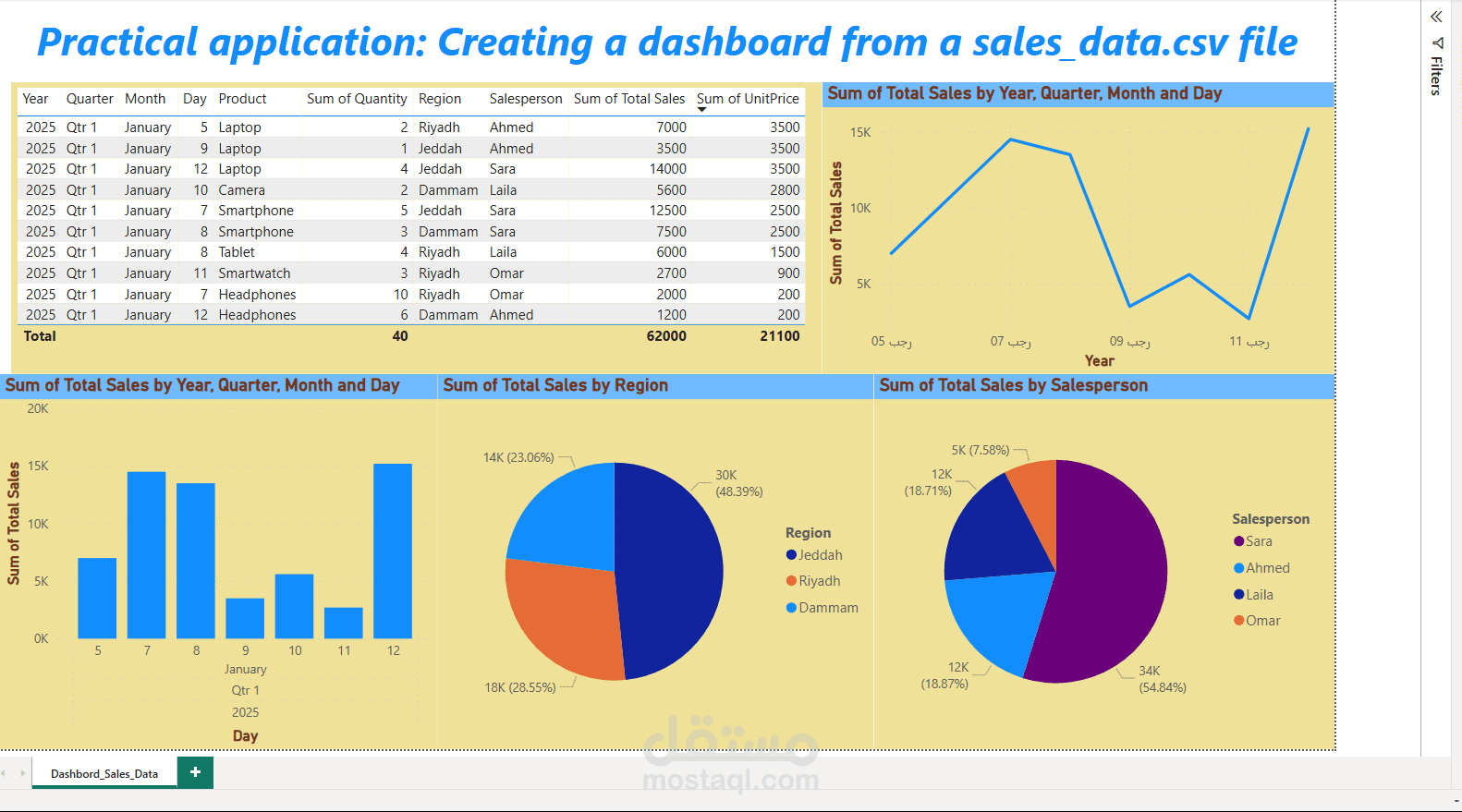
Task: Click the light blue Ahmed slice in salesperson pie
Action: click(x=998, y=619)
